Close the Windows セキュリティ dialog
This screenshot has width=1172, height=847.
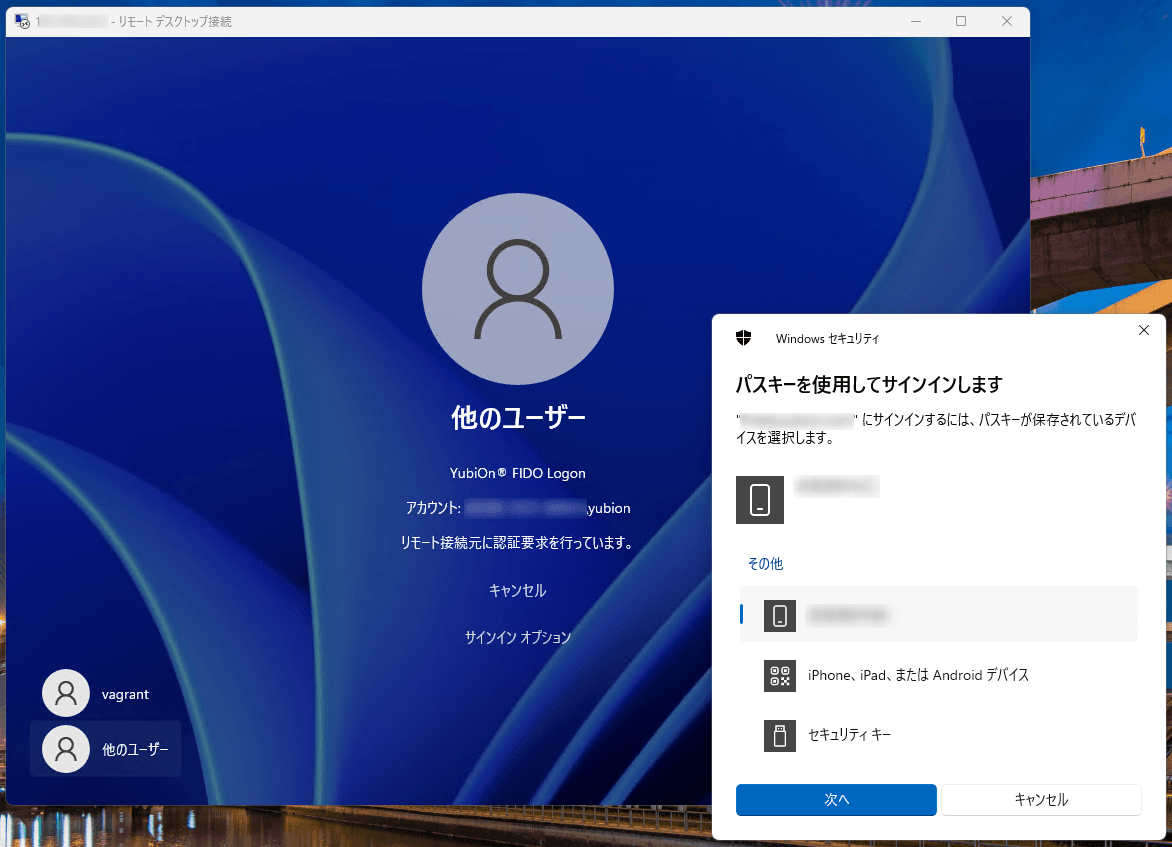point(1144,330)
